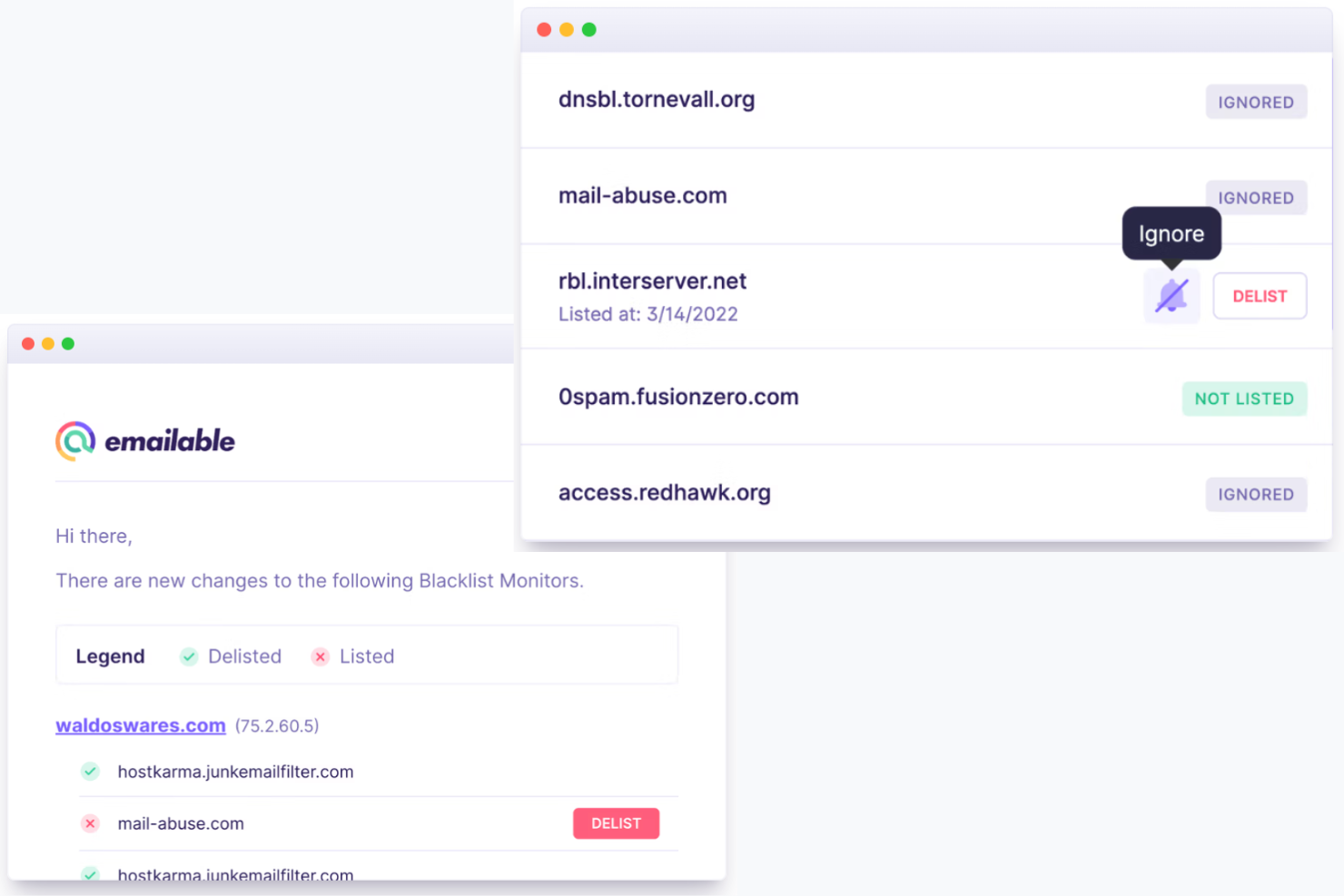1344x896 pixels.
Task: Maximize the email window with green button
Action: click(68, 344)
